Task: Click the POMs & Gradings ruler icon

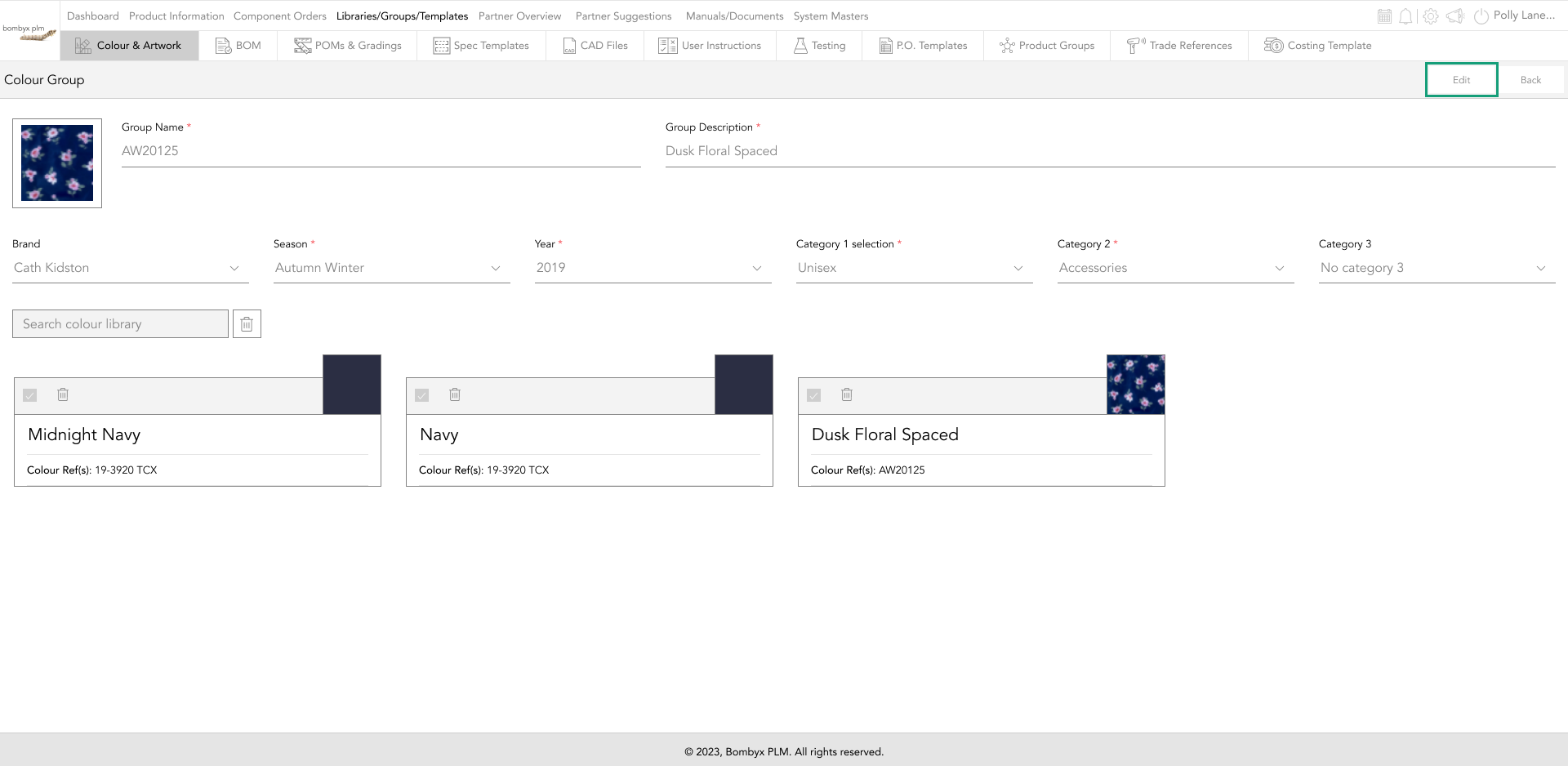Action: (302, 46)
